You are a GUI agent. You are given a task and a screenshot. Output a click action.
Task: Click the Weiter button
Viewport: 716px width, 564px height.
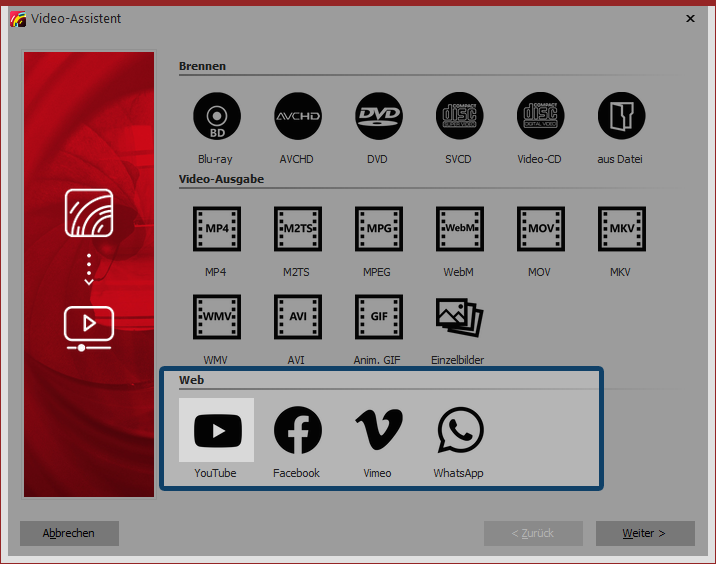(x=645, y=533)
